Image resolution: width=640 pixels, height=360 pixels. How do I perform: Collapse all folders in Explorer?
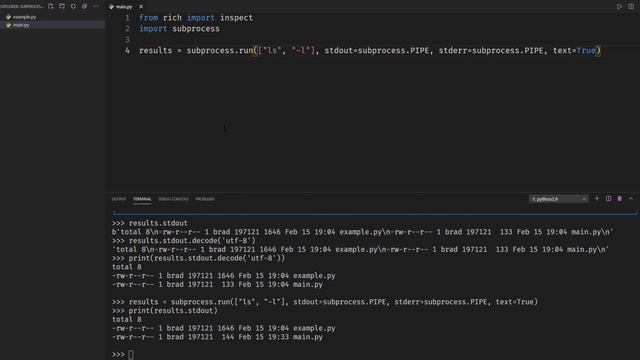click(x=84, y=6)
